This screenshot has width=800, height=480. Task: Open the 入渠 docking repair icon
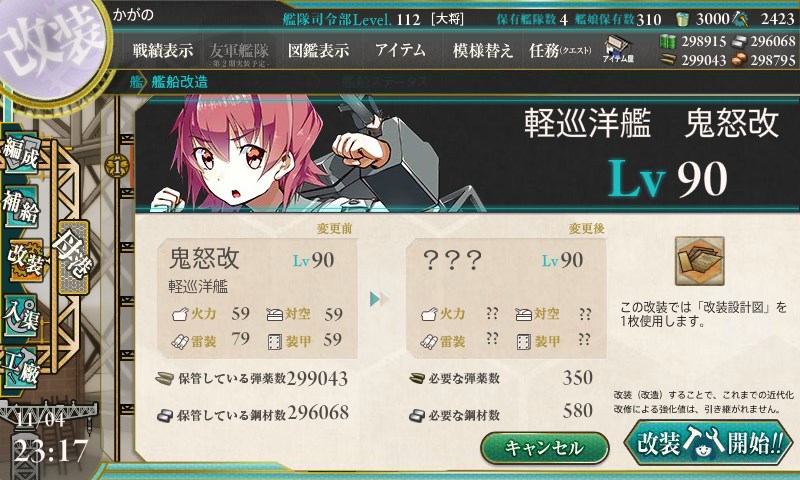tap(21, 316)
